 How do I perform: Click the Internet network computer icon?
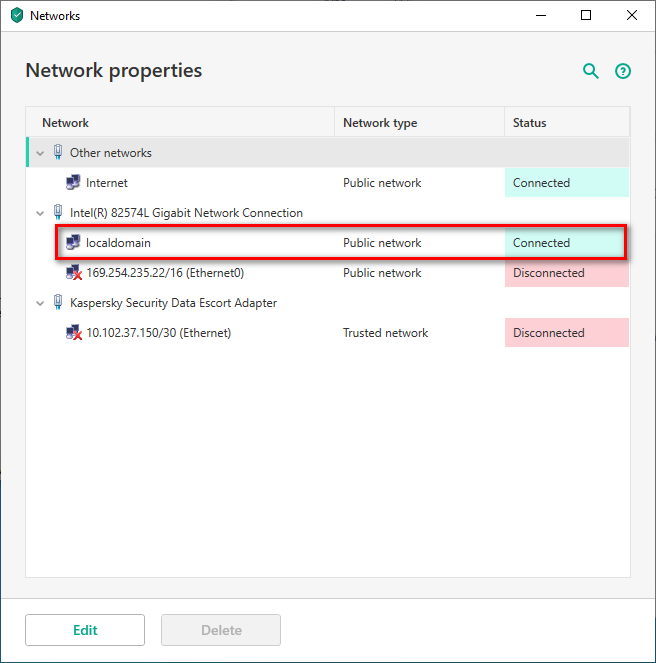tap(73, 183)
